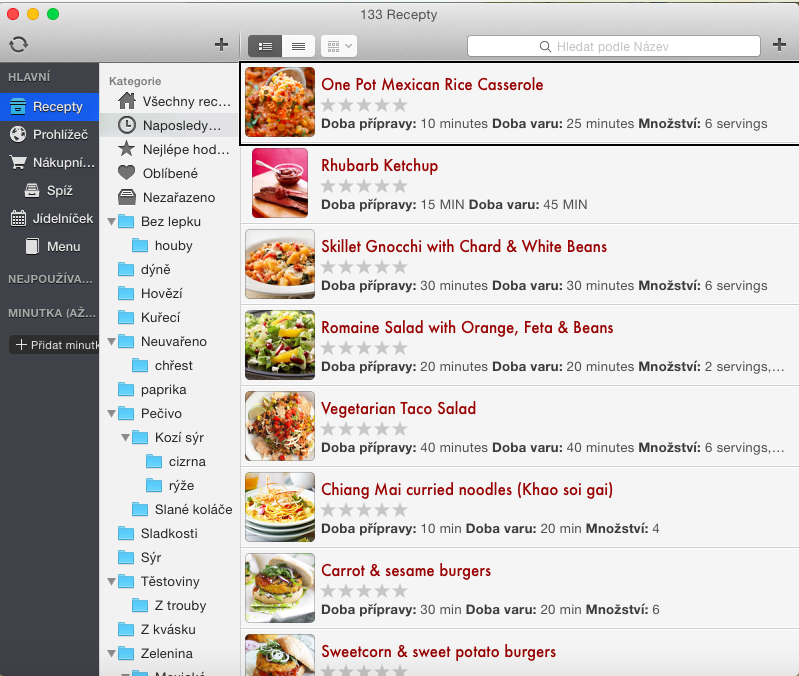Select Recepty in the sidebar
Screen dimensions: 799x676
coord(50,106)
